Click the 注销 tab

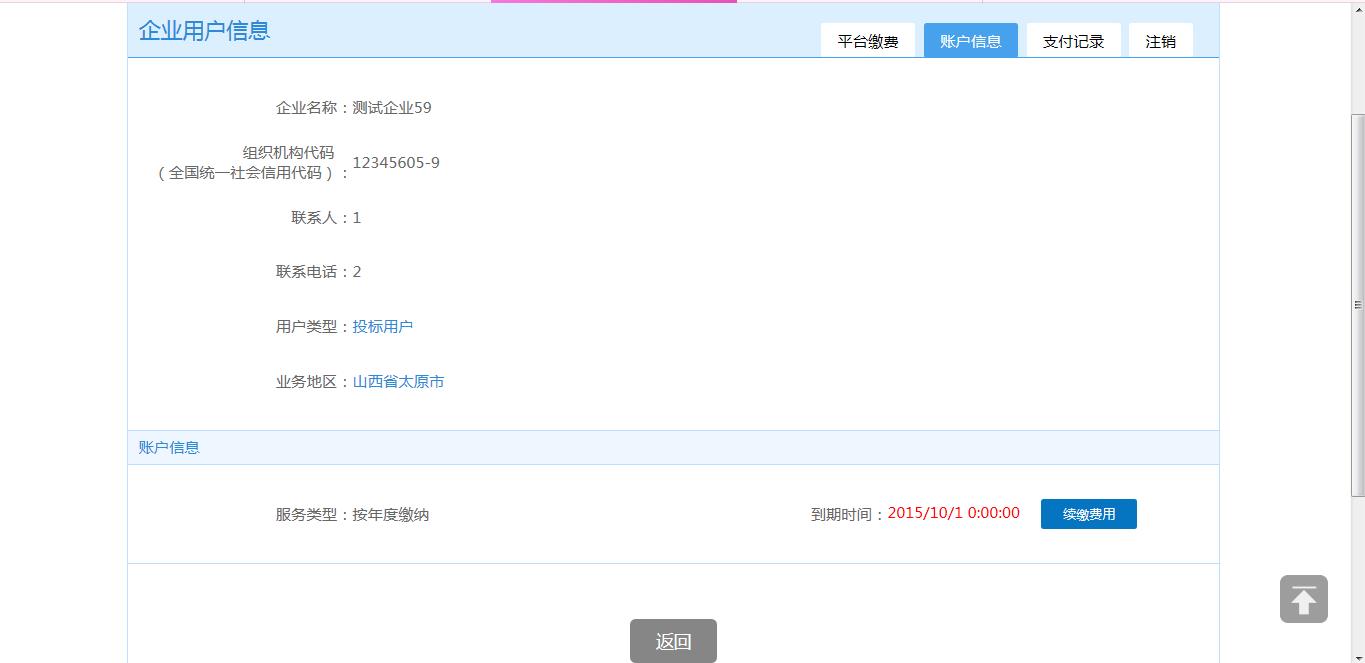(1160, 41)
